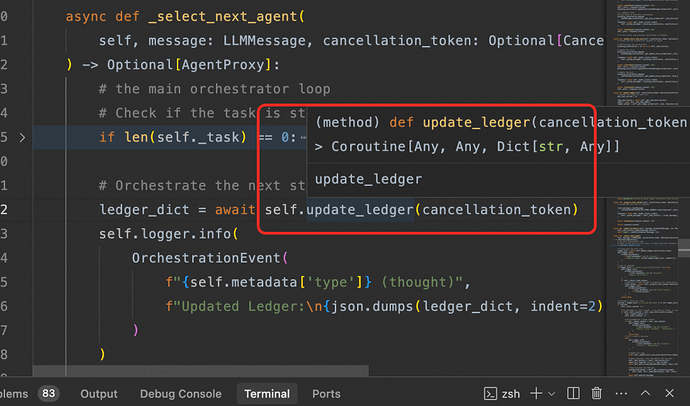
Task: Open the Problems tab with 83 issues
Action: [x=14, y=394]
